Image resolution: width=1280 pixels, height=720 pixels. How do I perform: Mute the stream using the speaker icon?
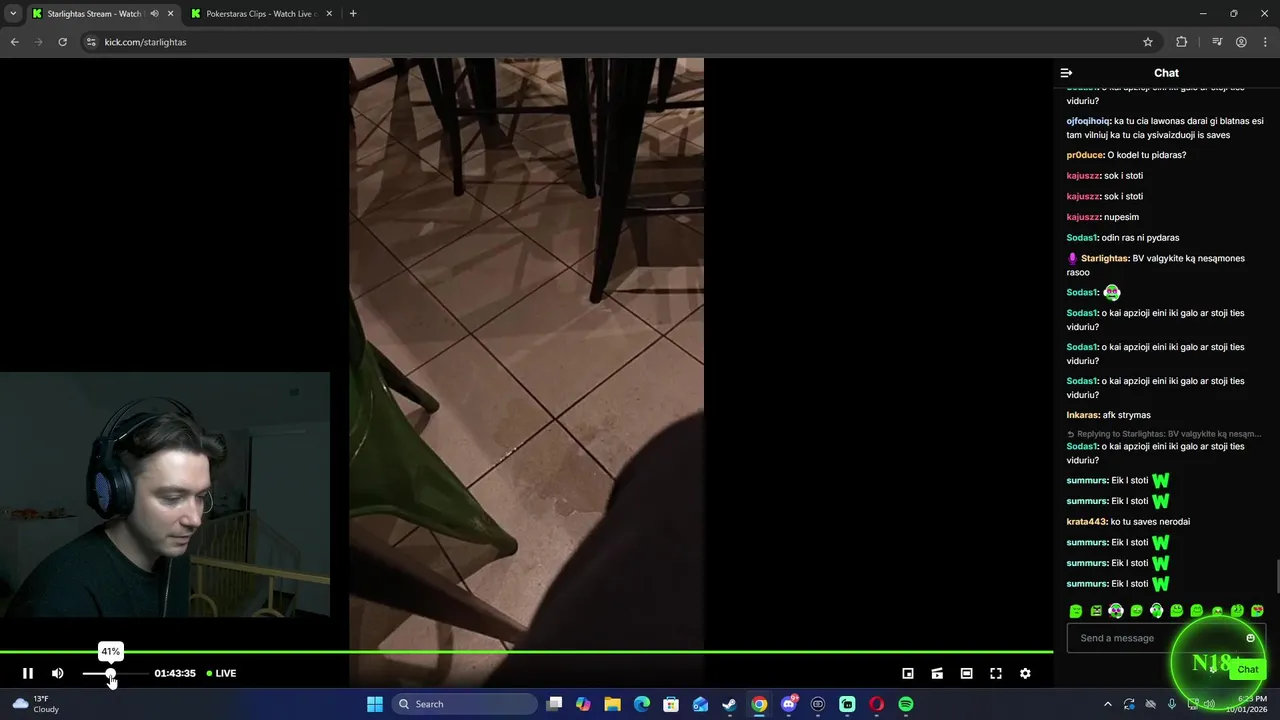pyautogui.click(x=57, y=673)
